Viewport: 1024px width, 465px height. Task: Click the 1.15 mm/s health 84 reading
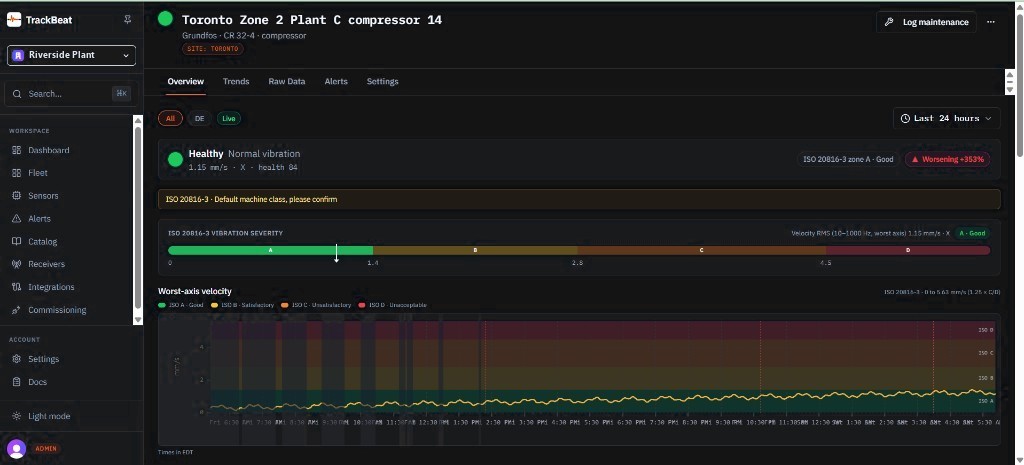tap(244, 168)
